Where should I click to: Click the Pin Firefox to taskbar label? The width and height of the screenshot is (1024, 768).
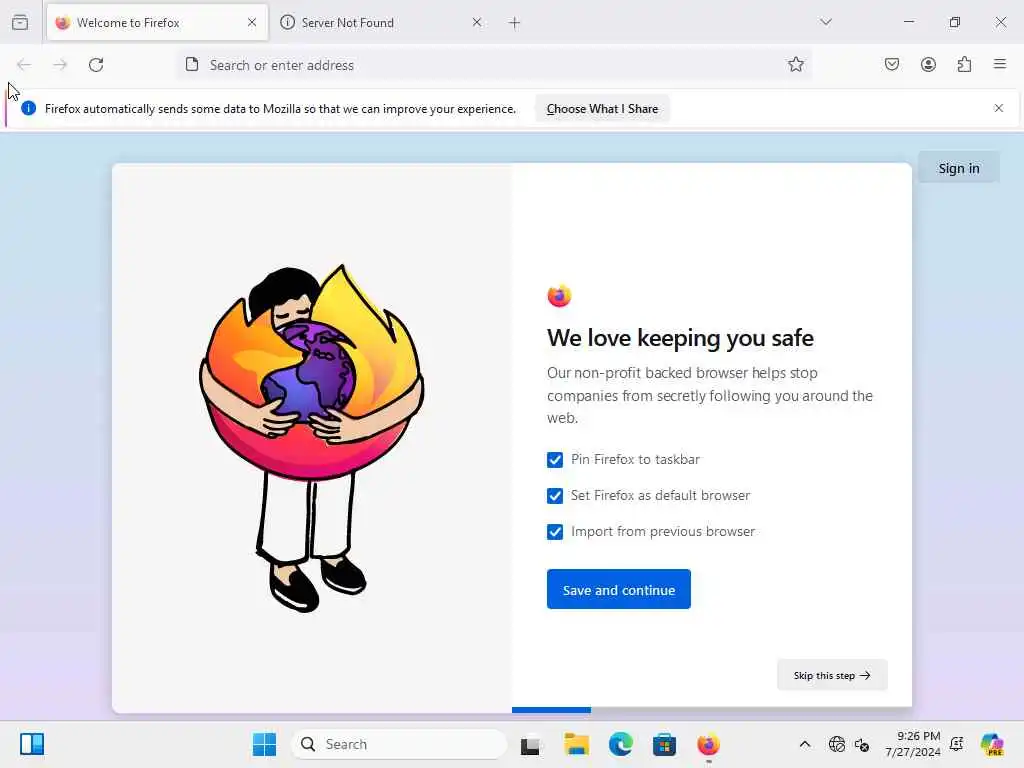(635, 459)
